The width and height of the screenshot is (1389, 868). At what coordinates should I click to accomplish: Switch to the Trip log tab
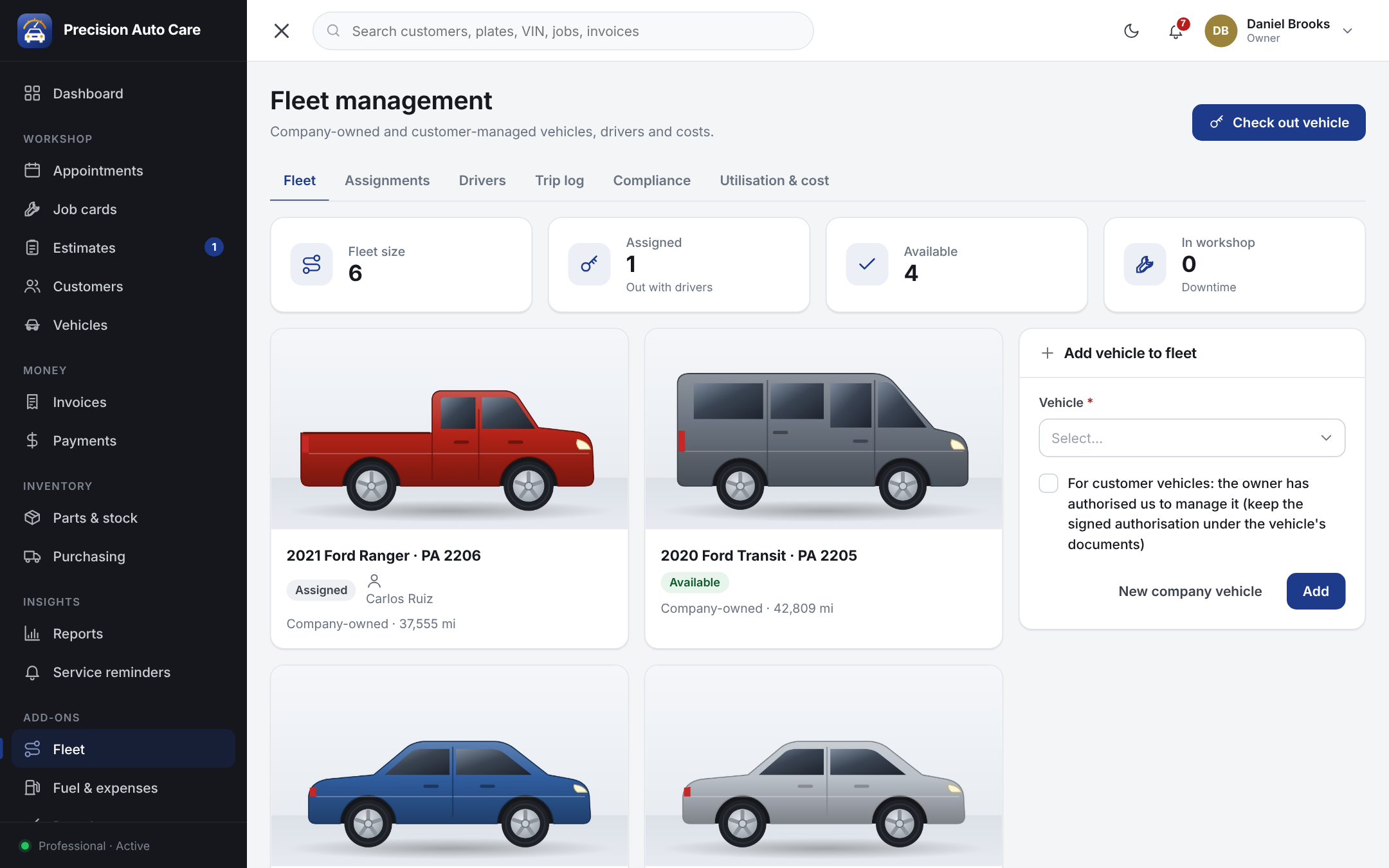(559, 181)
